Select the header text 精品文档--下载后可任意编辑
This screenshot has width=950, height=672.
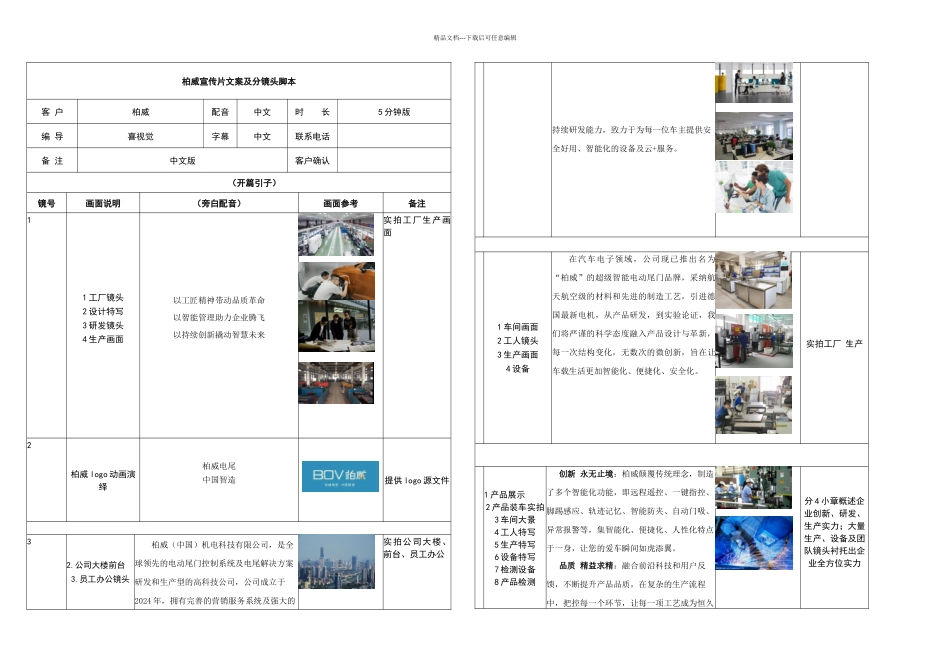pyautogui.click(x=475, y=38)
